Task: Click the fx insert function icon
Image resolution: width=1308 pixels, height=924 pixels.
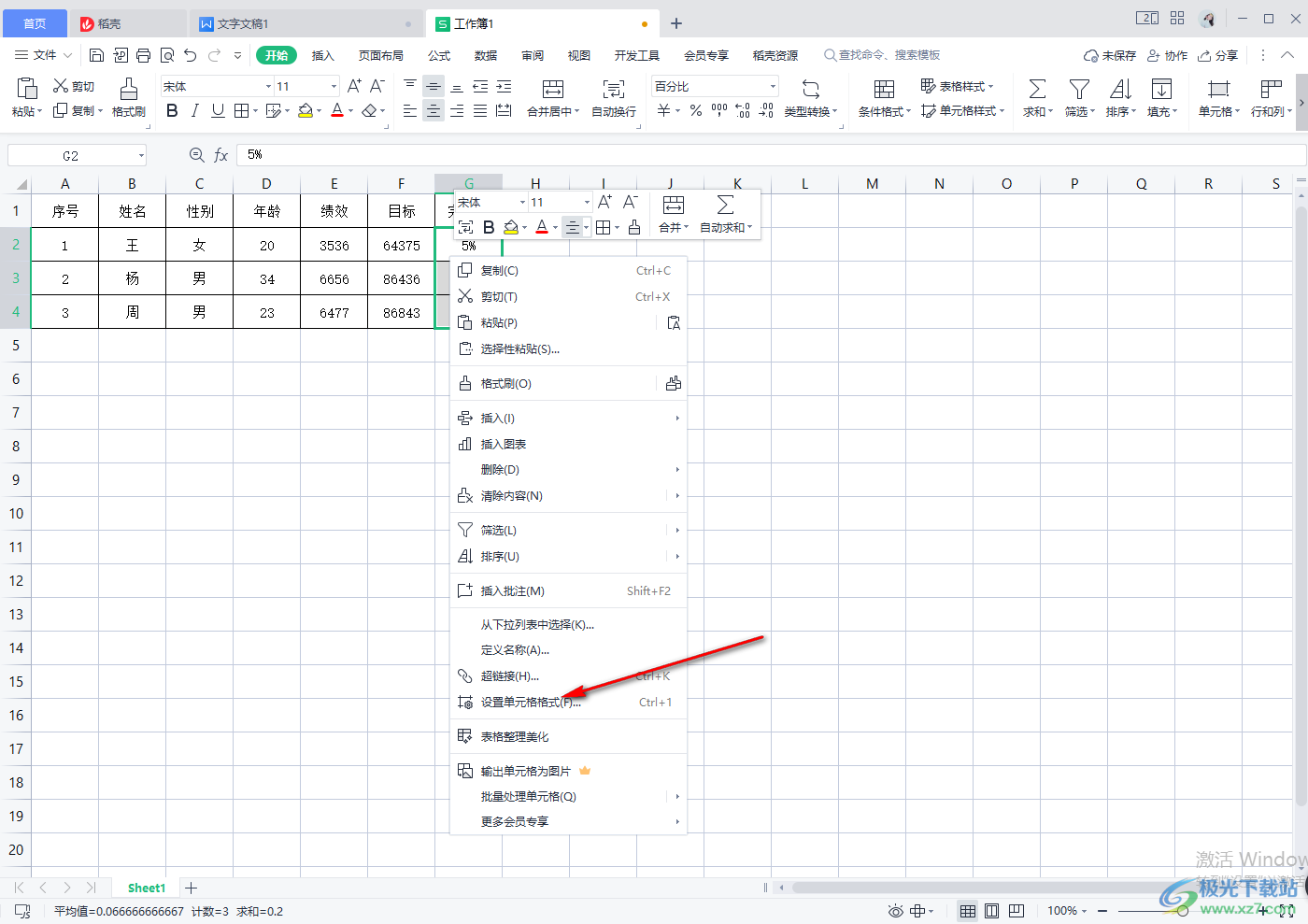Action: [221, 155]
